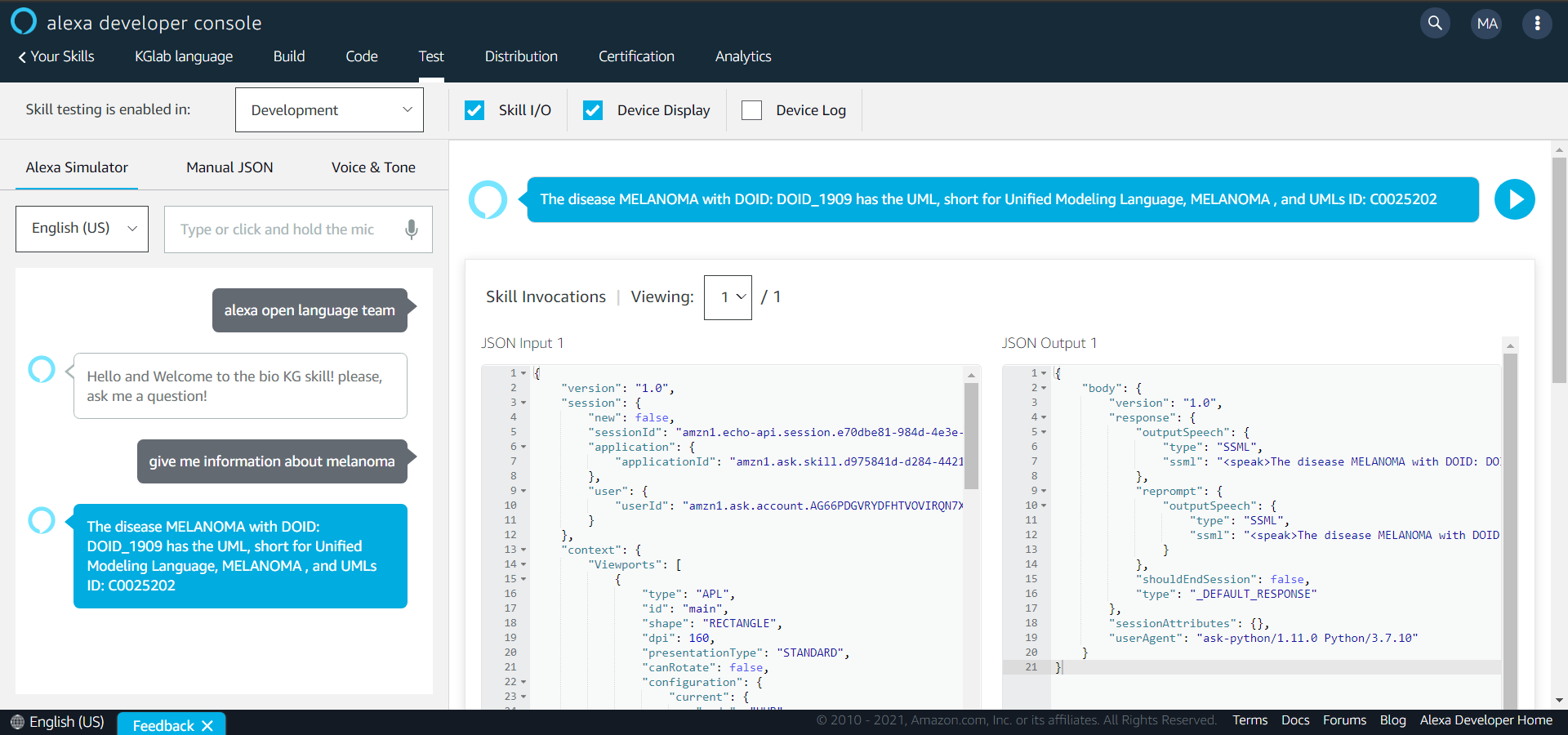The image size is (1568, 735).
Task: Open Alexa Developer Home link
Action: pos(1486,720)
